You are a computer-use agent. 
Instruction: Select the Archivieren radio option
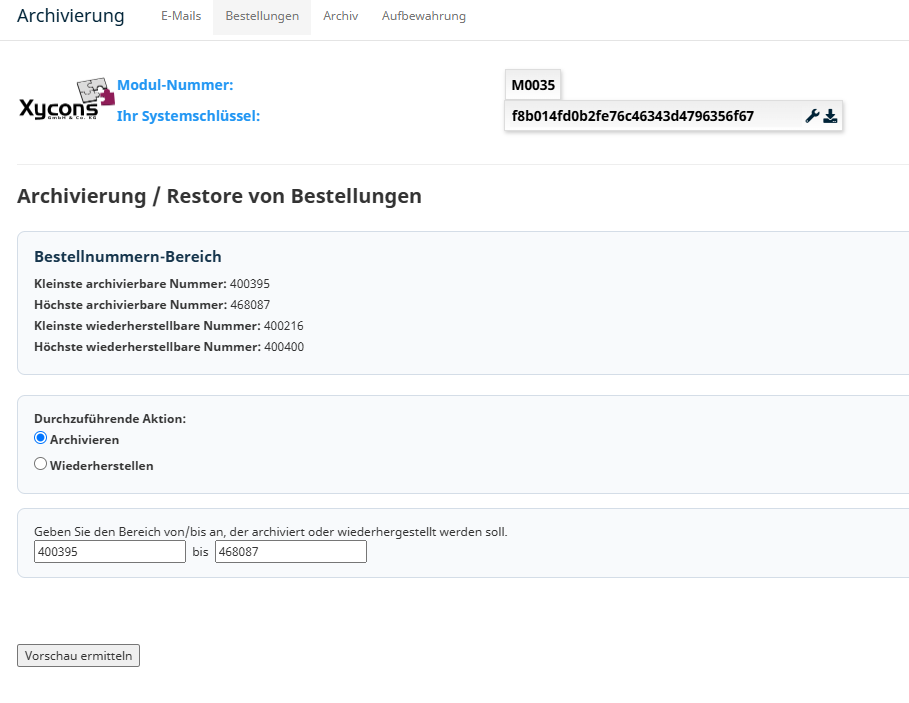(x=41, y=438)
